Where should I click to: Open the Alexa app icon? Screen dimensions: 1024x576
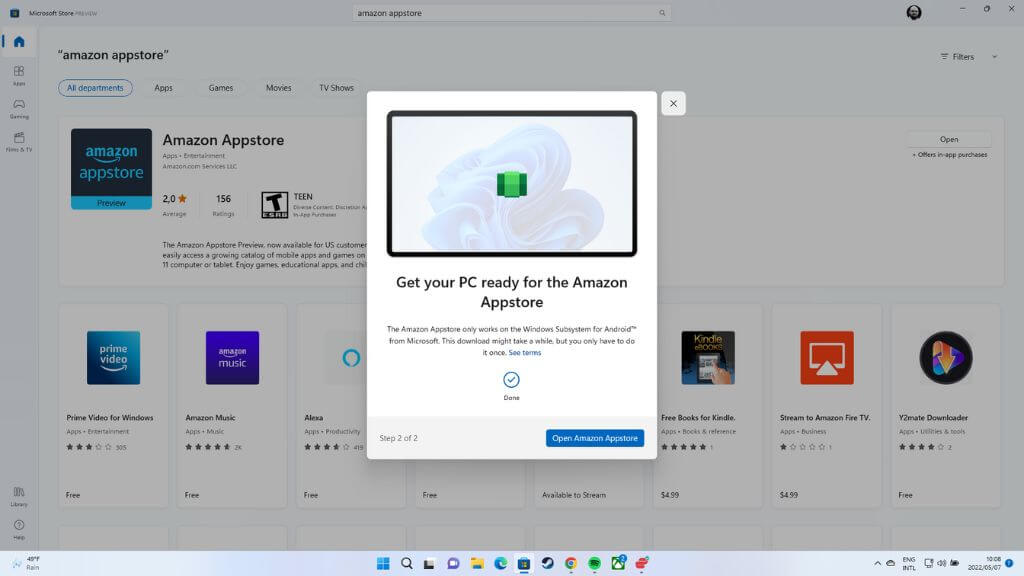(351, 357)
